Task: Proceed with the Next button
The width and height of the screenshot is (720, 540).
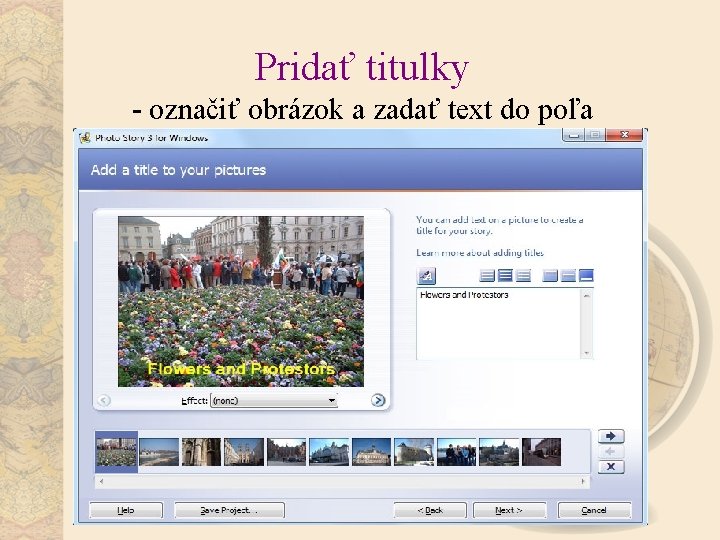Action: 509,510
